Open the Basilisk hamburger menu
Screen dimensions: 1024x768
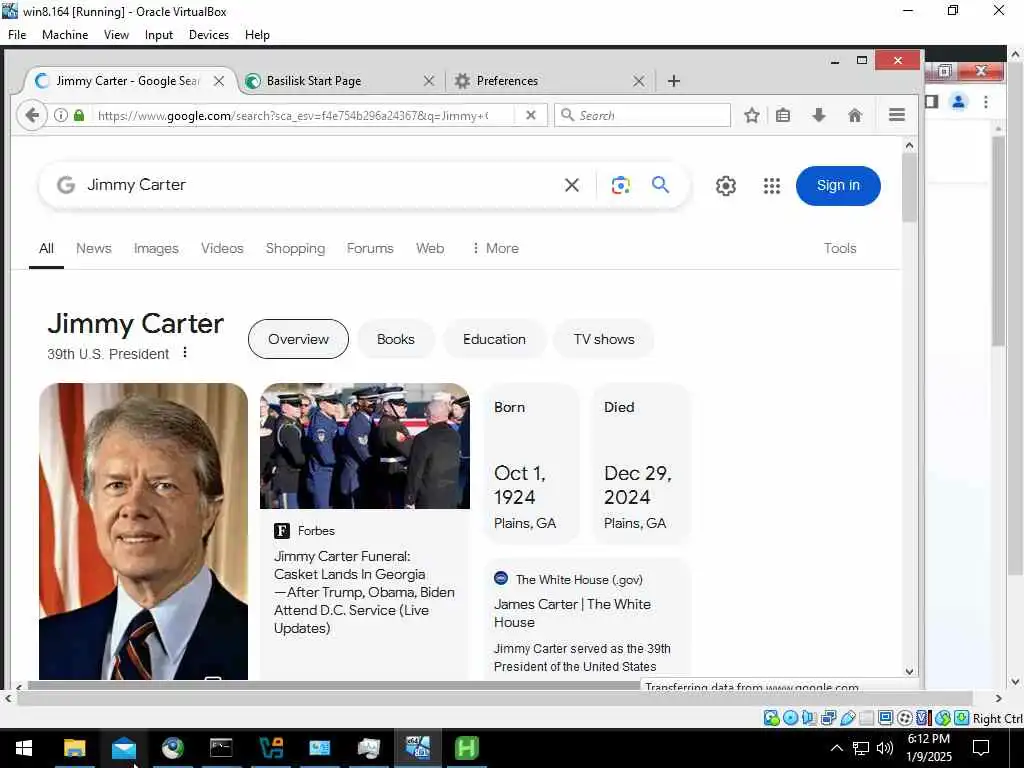pos(897,115)
